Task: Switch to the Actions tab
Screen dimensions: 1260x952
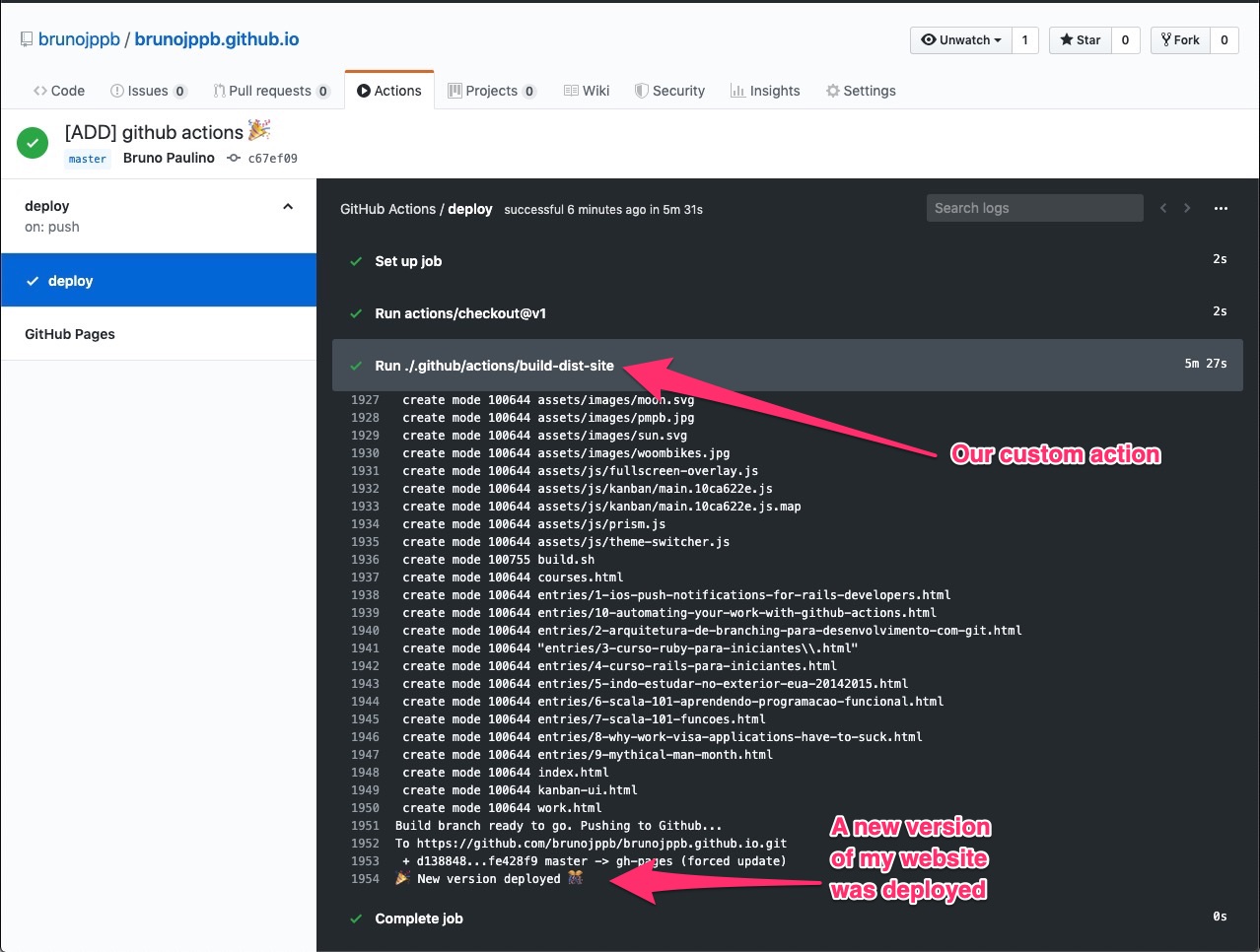Action: (389, 90)
